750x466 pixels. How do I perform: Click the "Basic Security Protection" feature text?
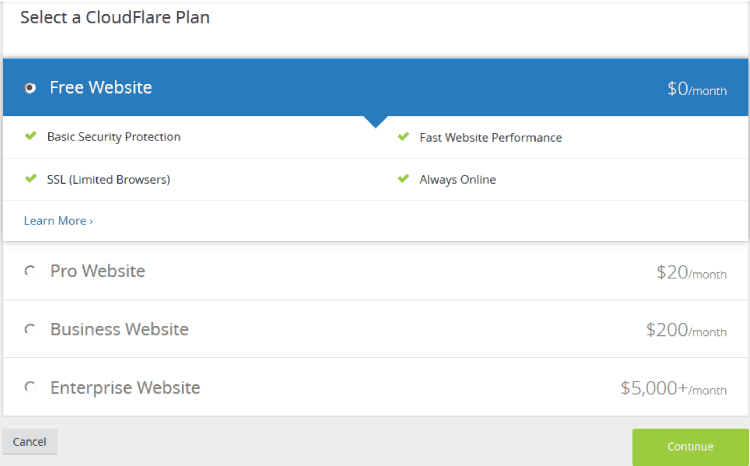click(114, 137)
